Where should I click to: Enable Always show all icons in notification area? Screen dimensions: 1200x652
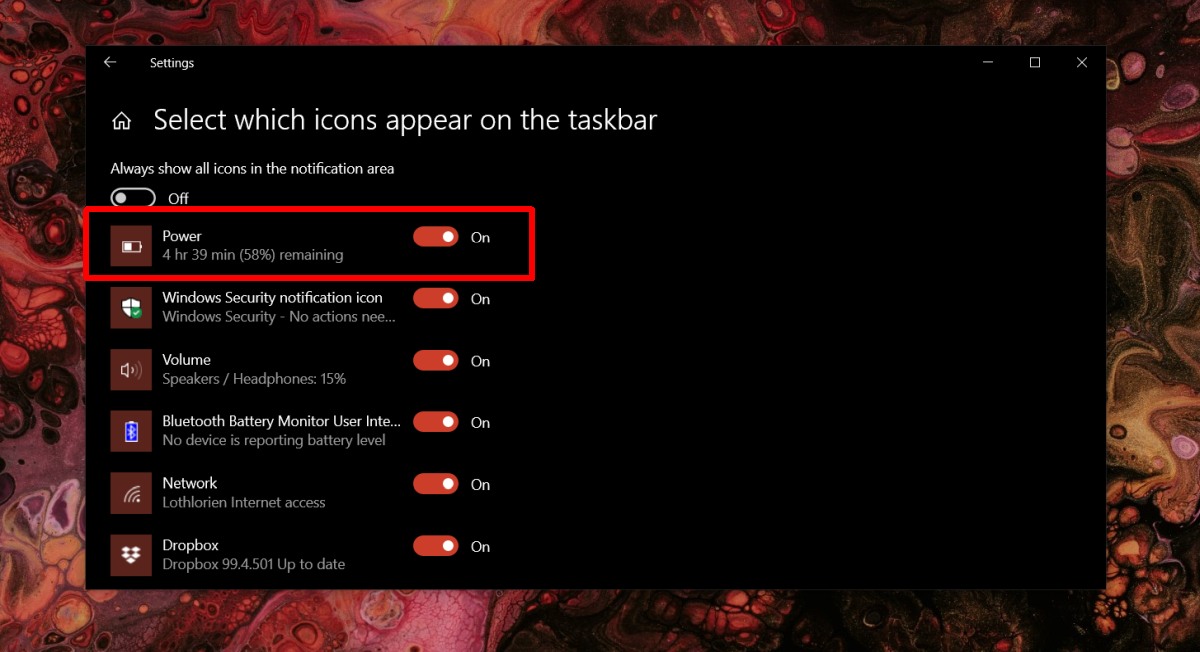point(133,198)
